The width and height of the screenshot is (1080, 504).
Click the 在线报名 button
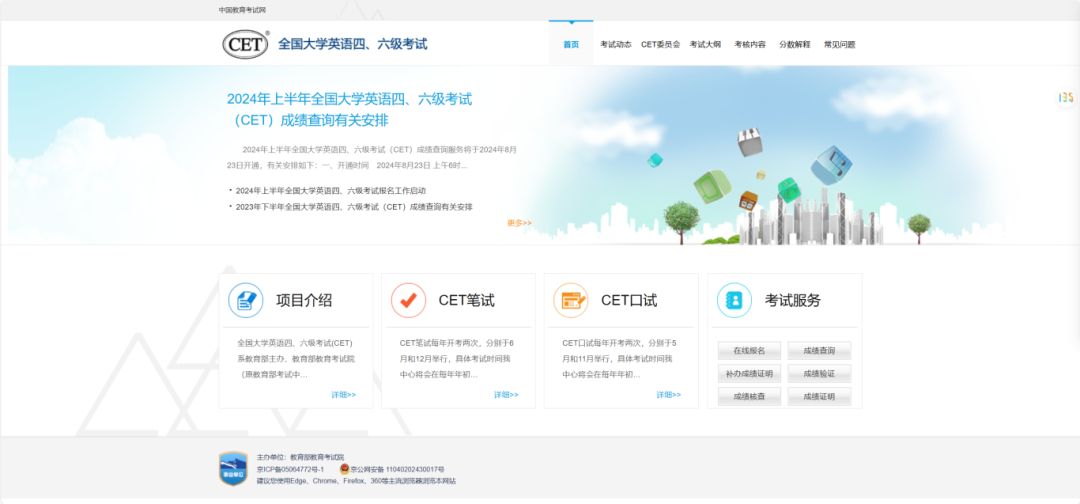click(749, 350)
